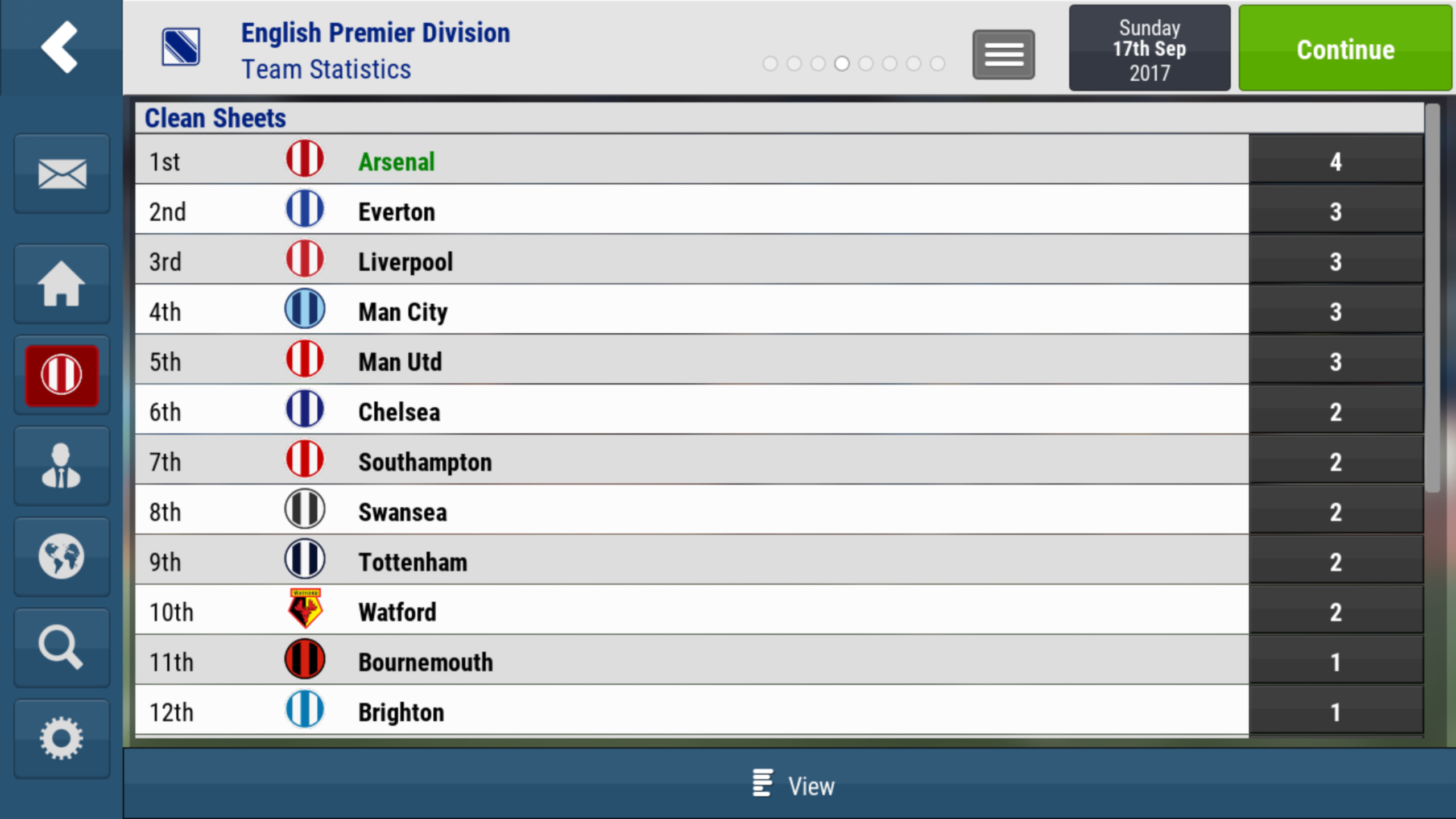The height and width of the screenshot is (819, 1456).
Task: Open the settings gear icon
Action: (x=62, y=739)
